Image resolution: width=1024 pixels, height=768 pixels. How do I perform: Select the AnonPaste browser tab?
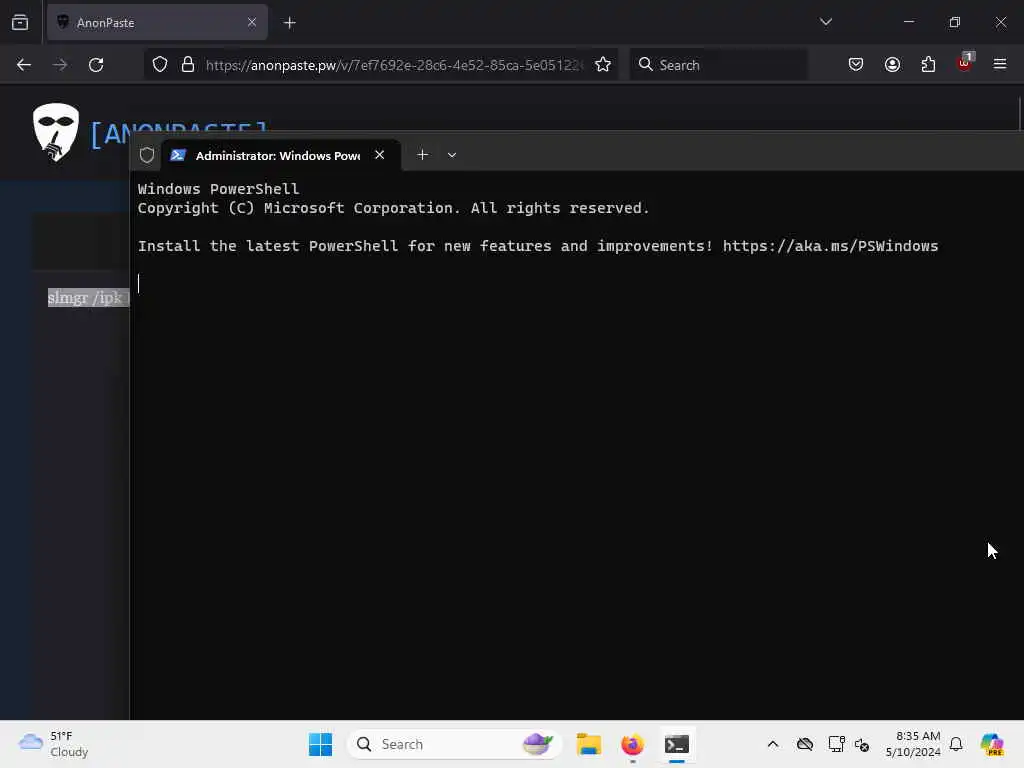(157, 23)
